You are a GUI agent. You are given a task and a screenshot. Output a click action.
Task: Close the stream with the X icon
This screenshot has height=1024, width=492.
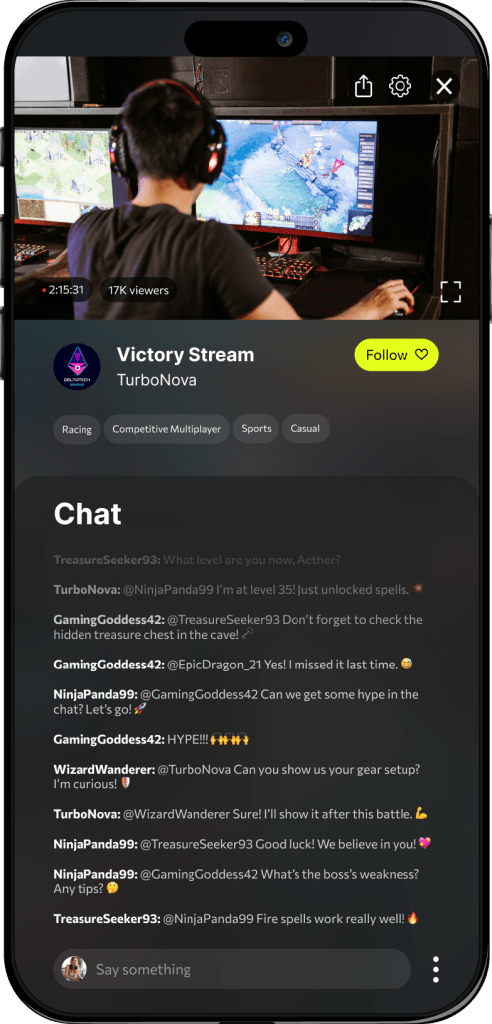point(444,86)
